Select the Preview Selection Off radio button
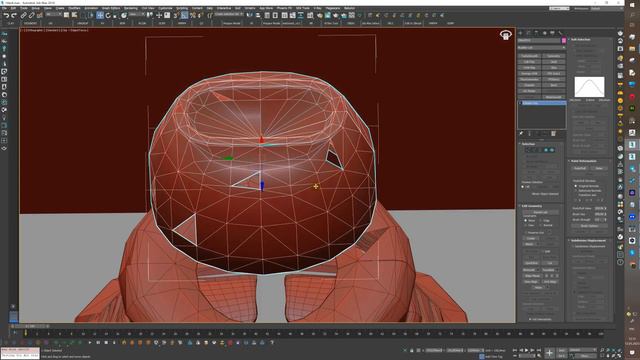This screenshot has height=360, width=640. coord(522,187)
